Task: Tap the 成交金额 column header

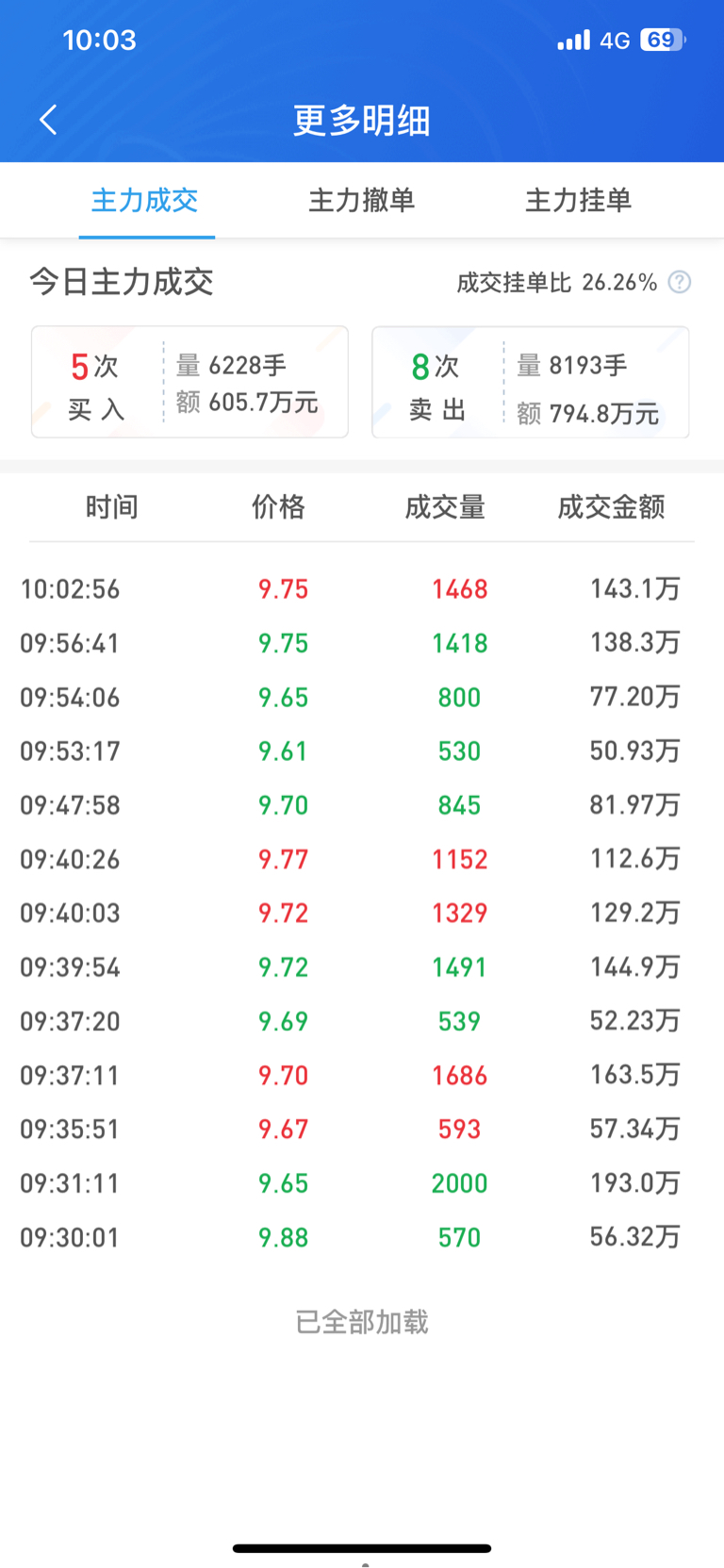Action: coord(611,507)
